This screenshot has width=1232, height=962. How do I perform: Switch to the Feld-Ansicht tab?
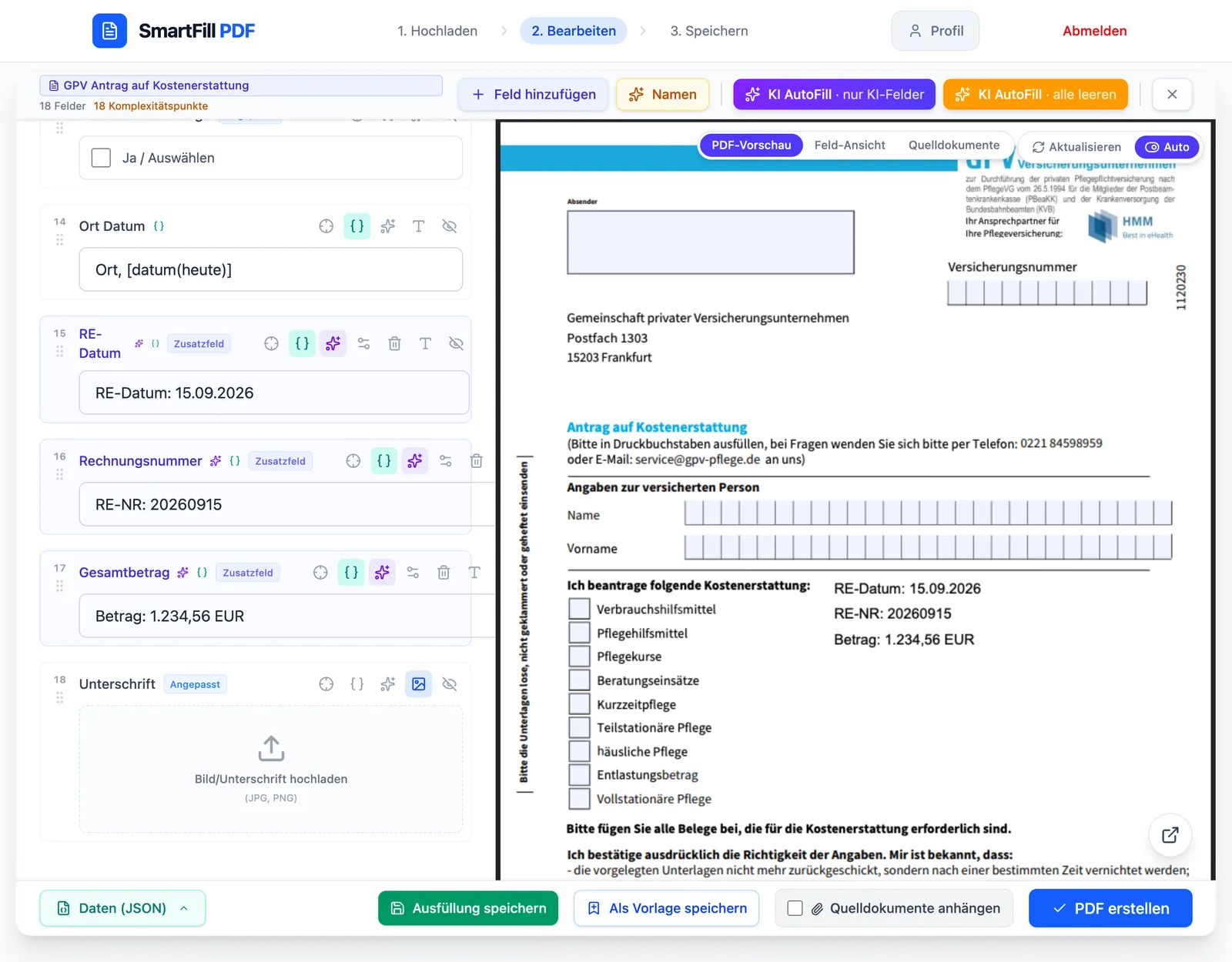click(850, 145)
